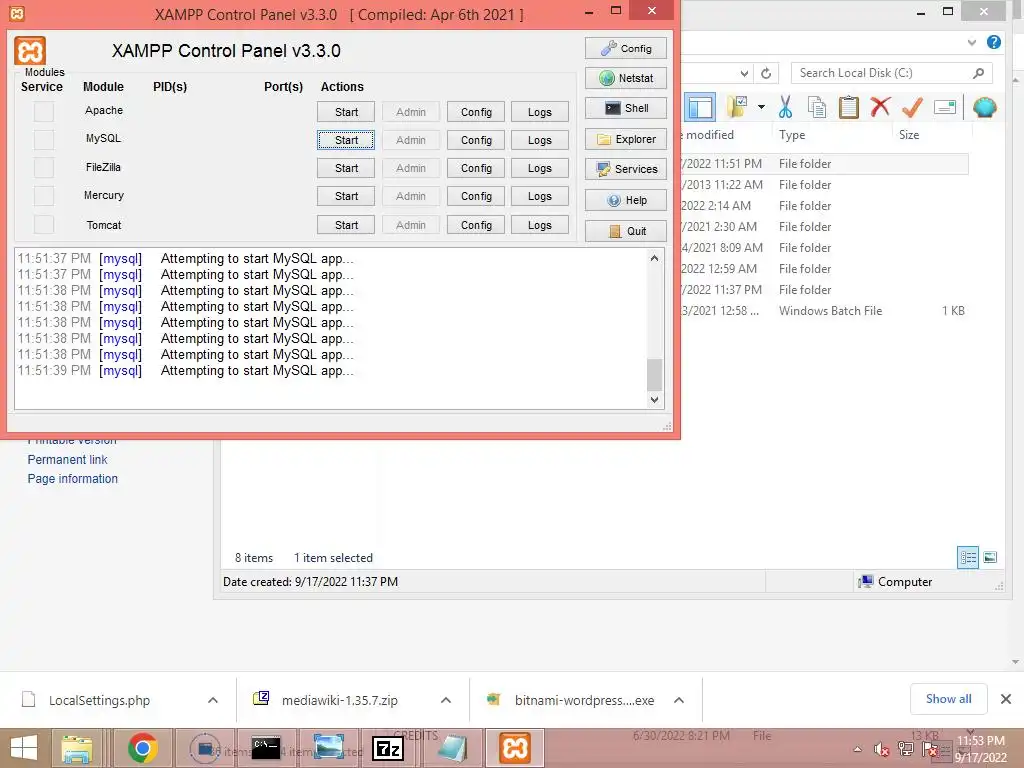Open Chrome from the taskbar

click(x=142, y=748)
